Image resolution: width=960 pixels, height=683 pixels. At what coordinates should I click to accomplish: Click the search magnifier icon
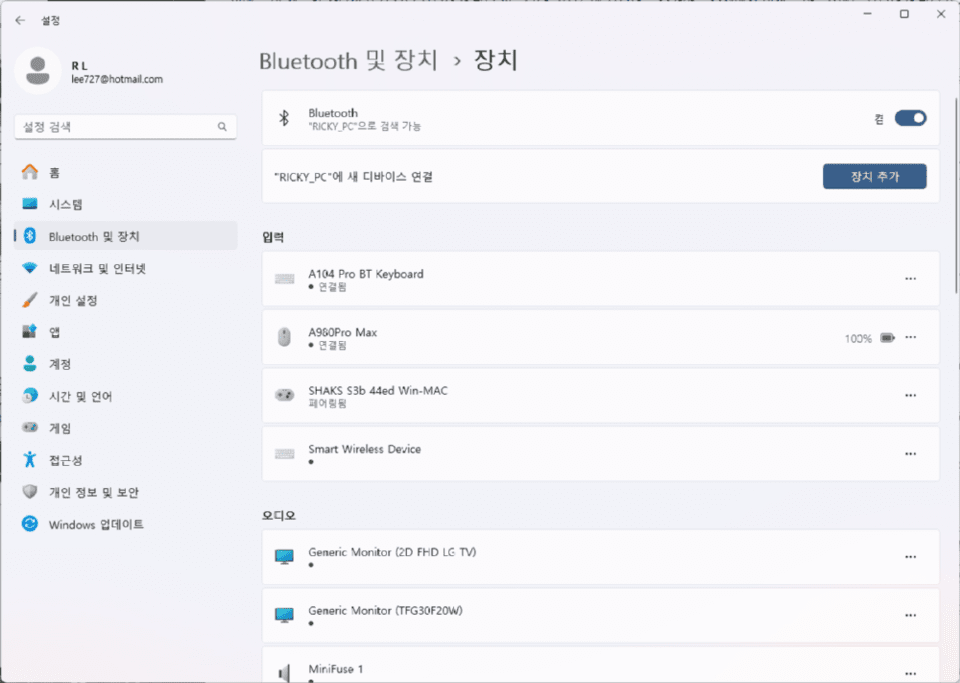[x=222, y=127]
